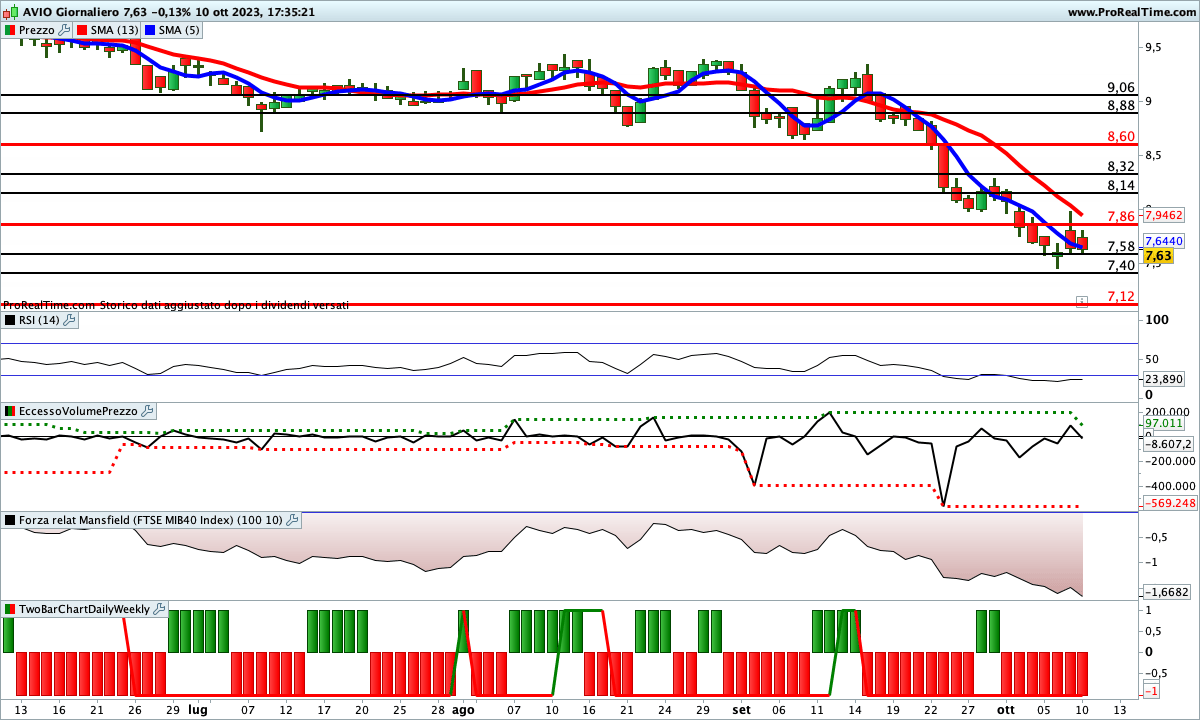Click the red-green Prezzo color icon
Image resolution: width=1200 pixels, height=720 pixels.
click(10, 30)
